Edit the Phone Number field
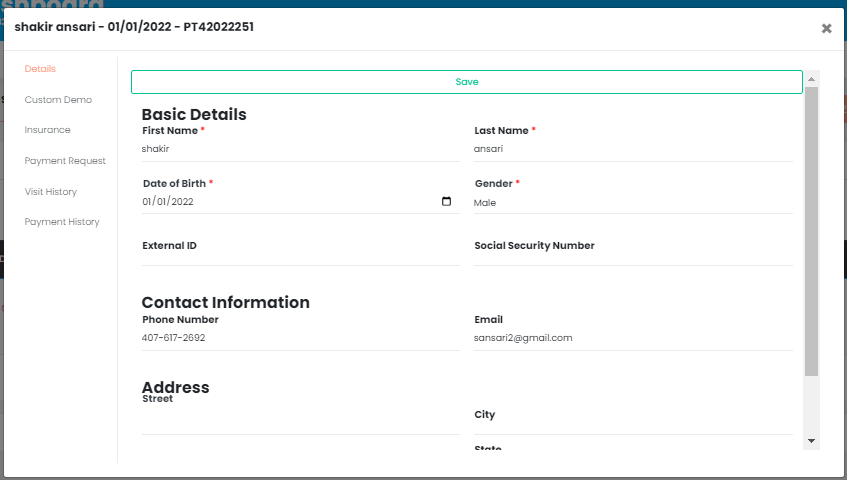The height and width of the screenshot is (480, 847). coord(300,338)
